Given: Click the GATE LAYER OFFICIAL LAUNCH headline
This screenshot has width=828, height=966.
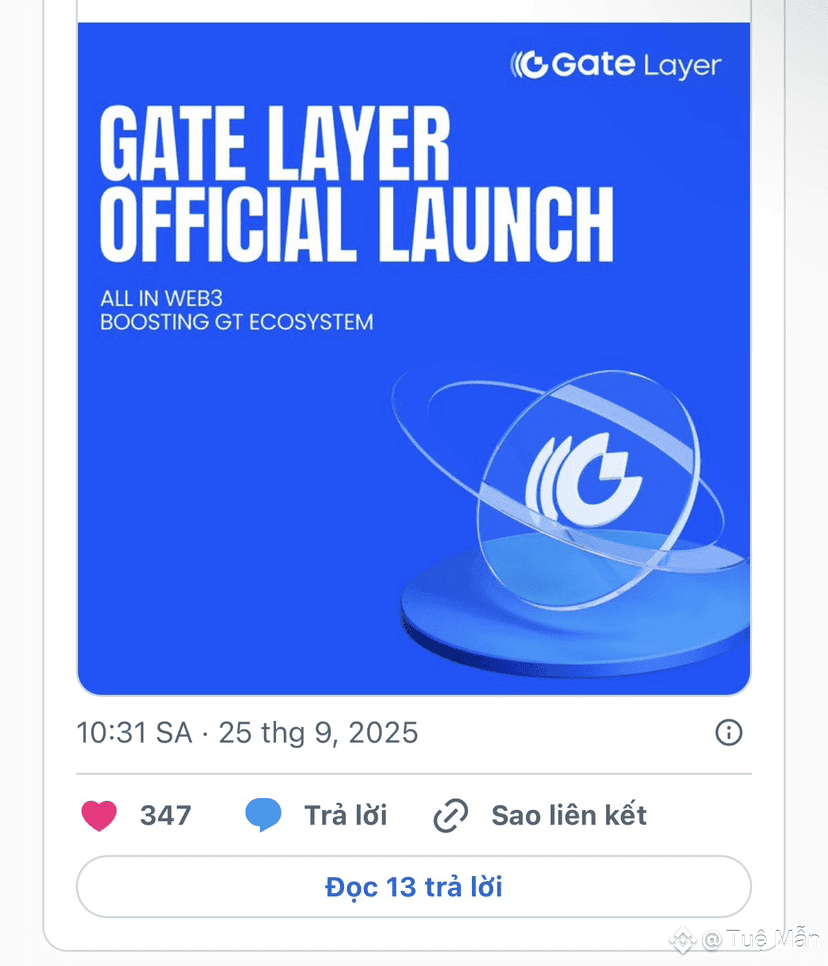Looking at the screenshot, I should pyautogui.click(x=356, y=184).
